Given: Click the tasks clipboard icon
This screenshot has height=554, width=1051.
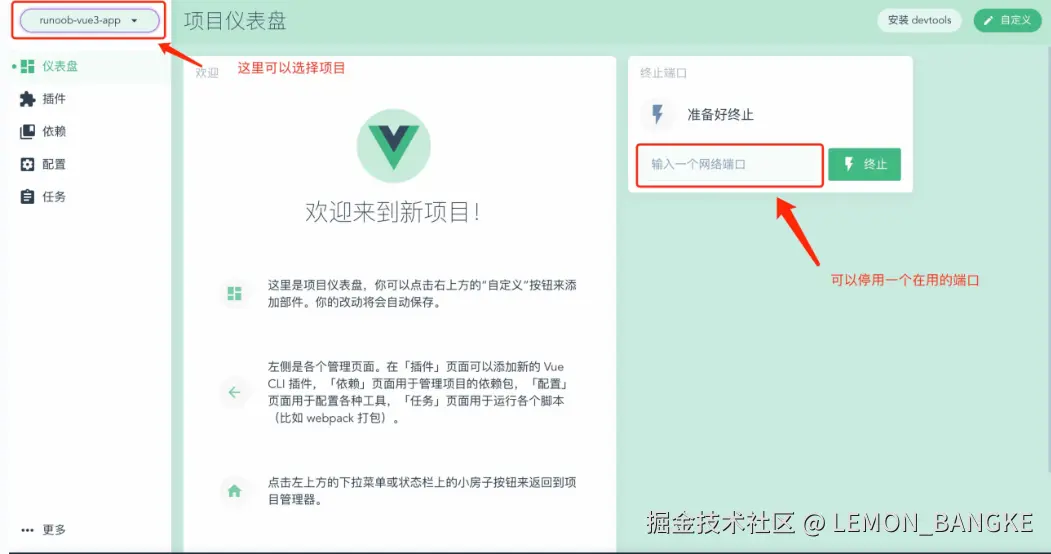Looking at the screenshot, I should pyautogui.click(x=27, y=196).
